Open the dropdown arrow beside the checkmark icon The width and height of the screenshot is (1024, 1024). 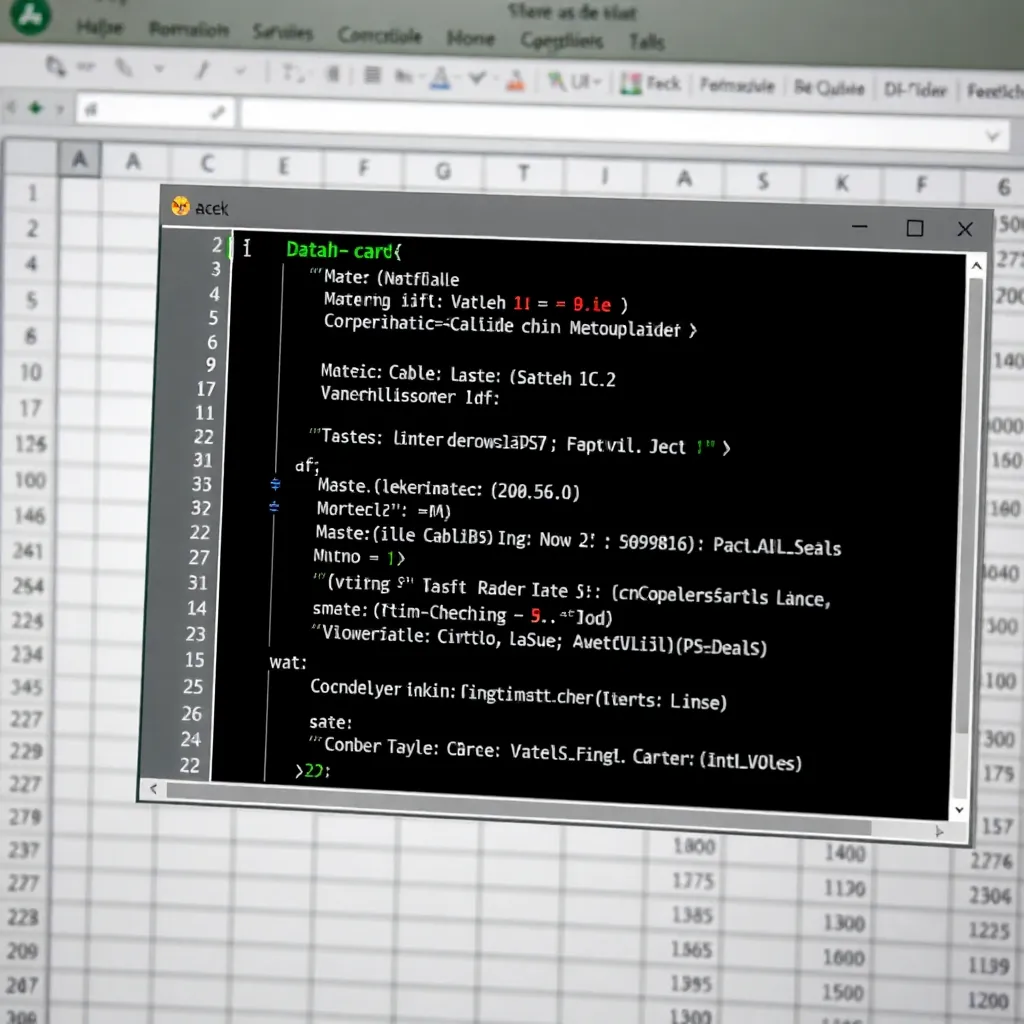(491, 79)
